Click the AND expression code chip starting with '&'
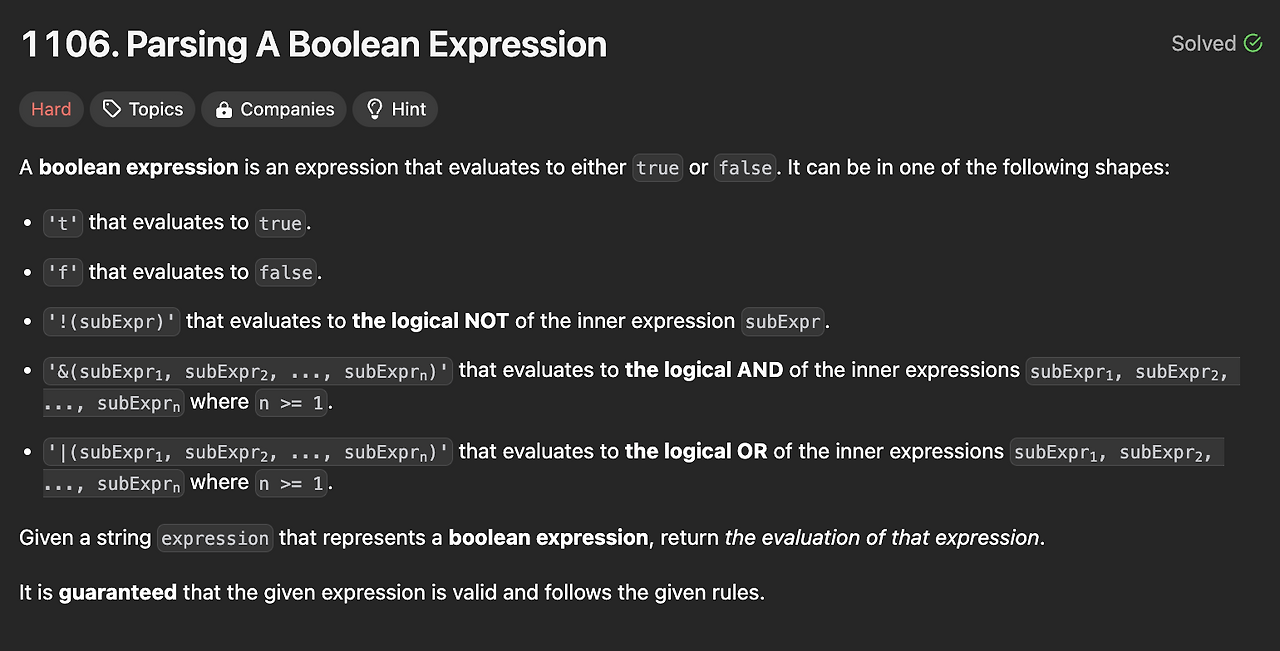 247,370
